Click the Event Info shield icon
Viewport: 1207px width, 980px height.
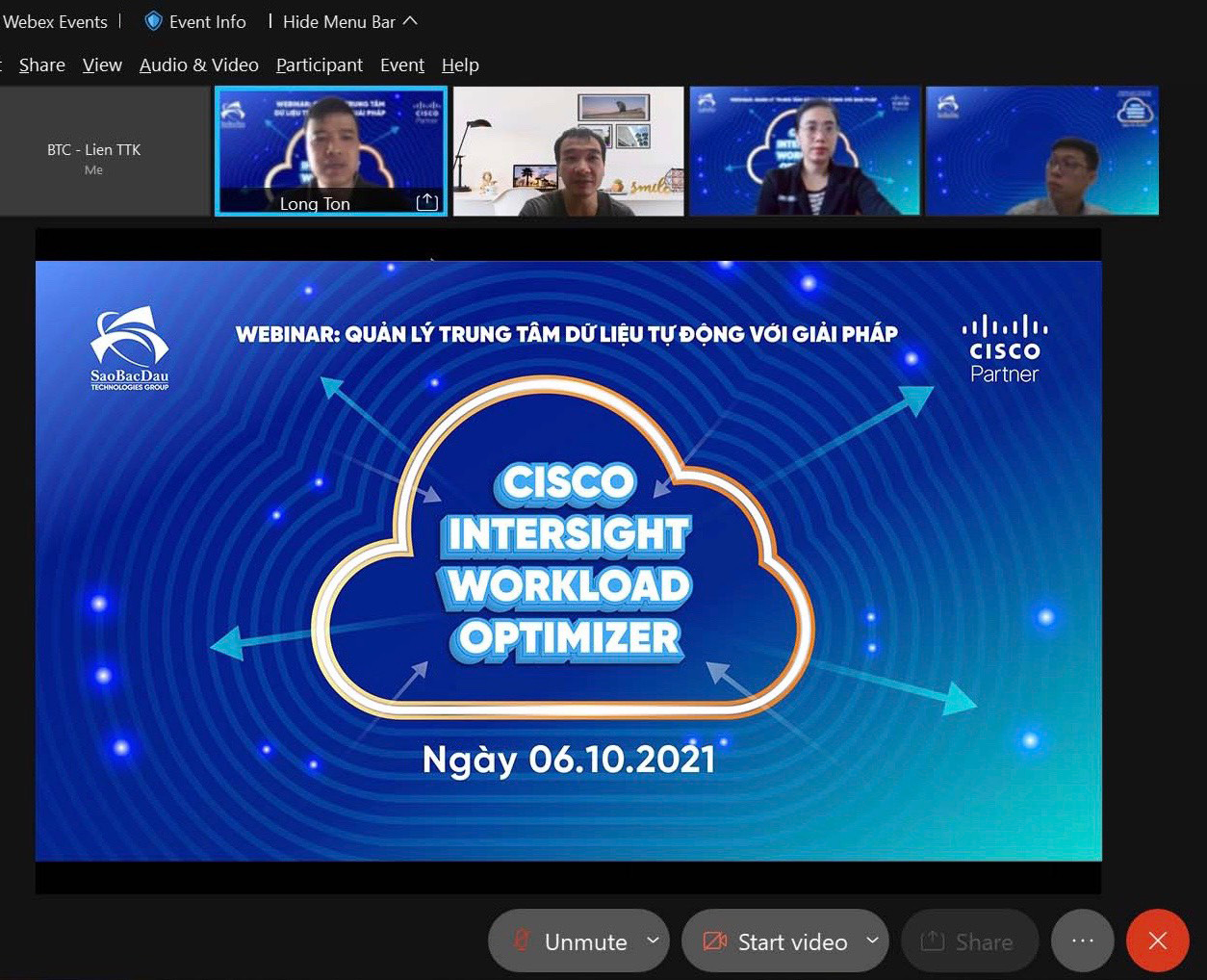[x=153, y=21]
